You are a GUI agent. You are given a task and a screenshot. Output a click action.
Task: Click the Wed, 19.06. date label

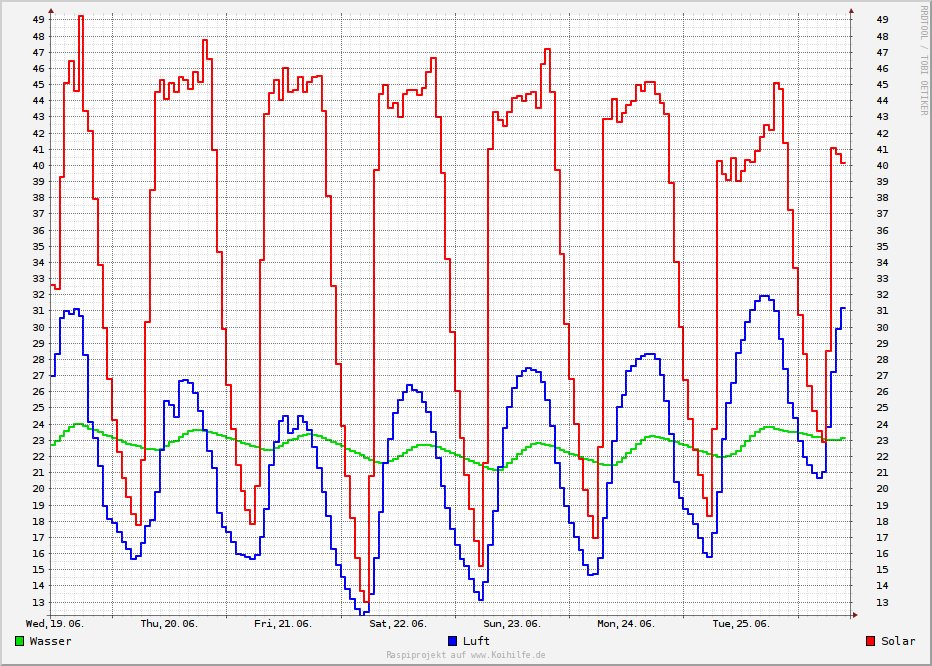(55, 623)
